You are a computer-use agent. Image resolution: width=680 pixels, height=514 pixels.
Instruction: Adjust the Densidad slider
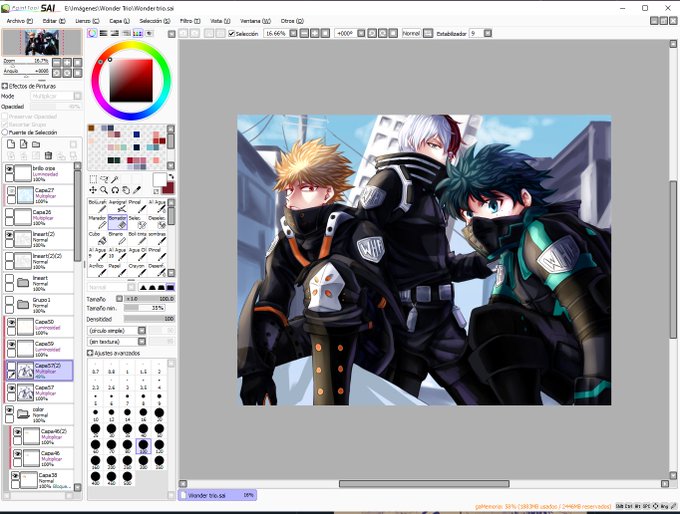[150, 319]
